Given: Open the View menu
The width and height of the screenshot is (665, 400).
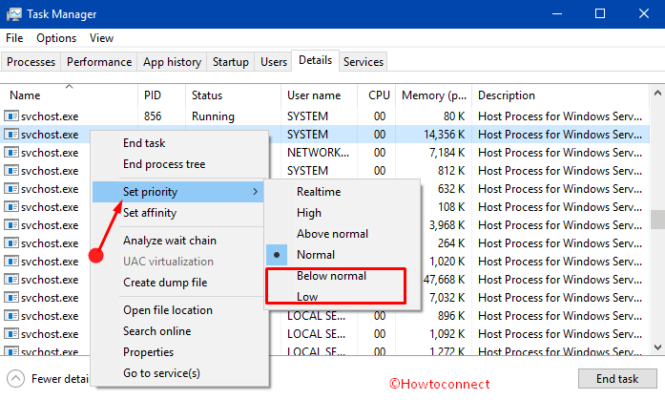Looking at the screenshot, I should (101, 38).
